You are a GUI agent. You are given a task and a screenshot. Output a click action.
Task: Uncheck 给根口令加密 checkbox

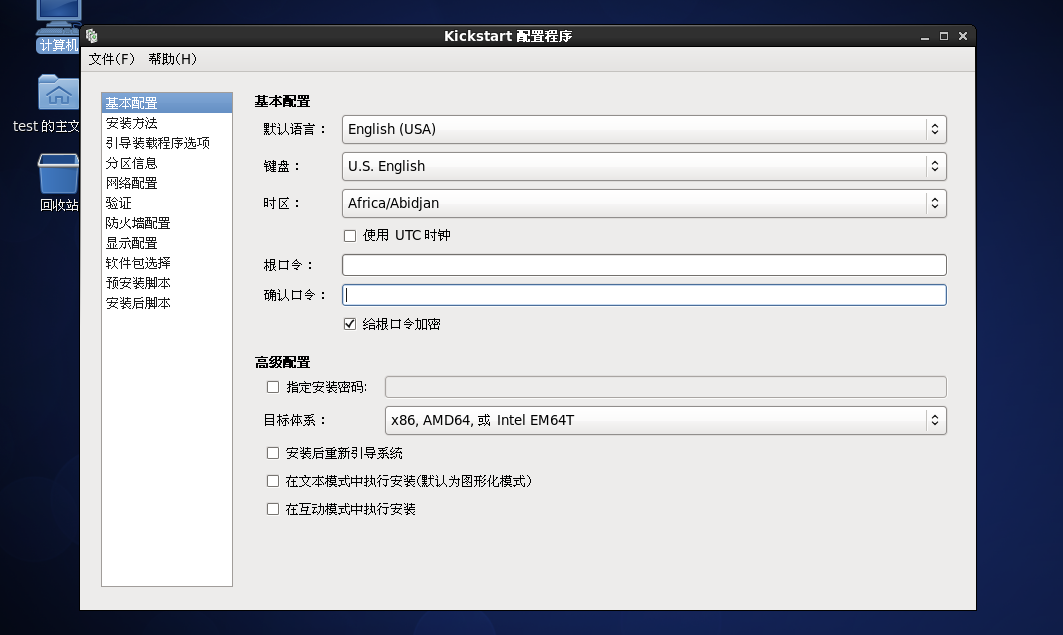(x=350, y=324)
